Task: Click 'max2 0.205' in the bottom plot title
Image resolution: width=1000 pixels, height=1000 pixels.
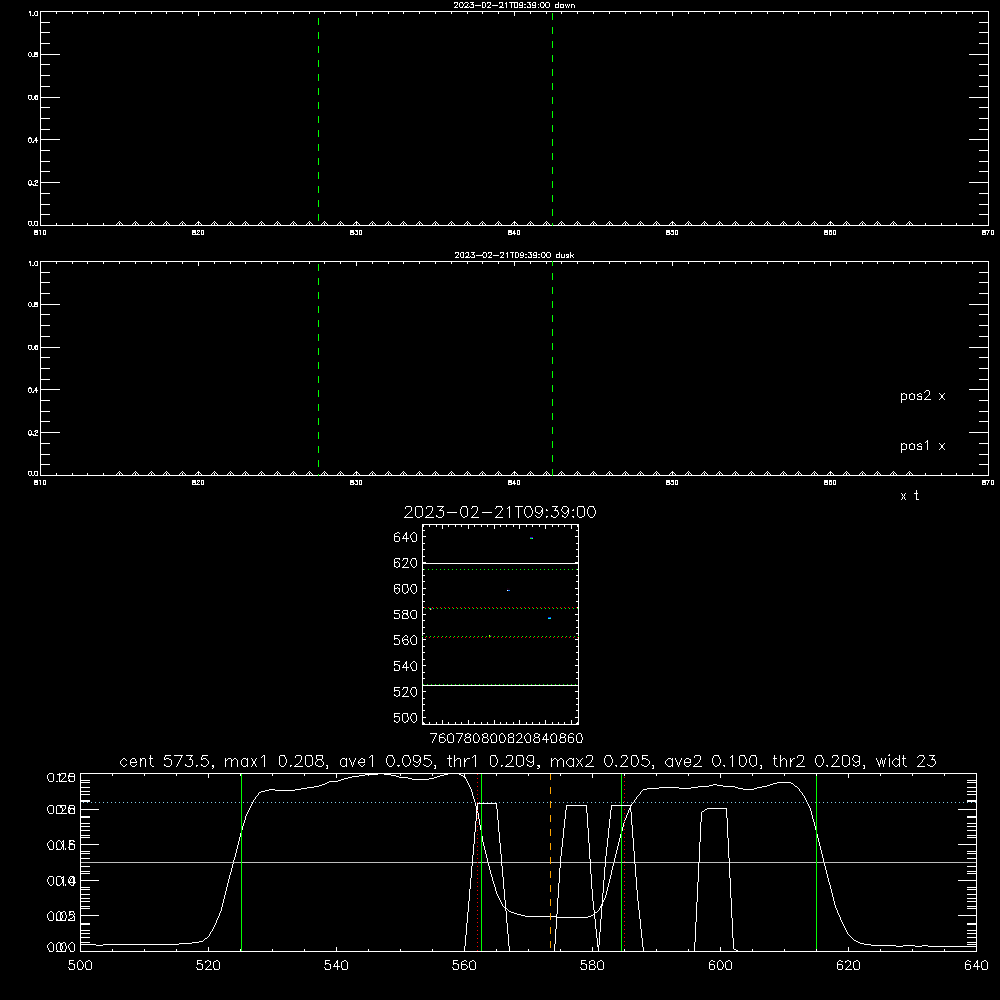Action: click(x=602, y=761)
